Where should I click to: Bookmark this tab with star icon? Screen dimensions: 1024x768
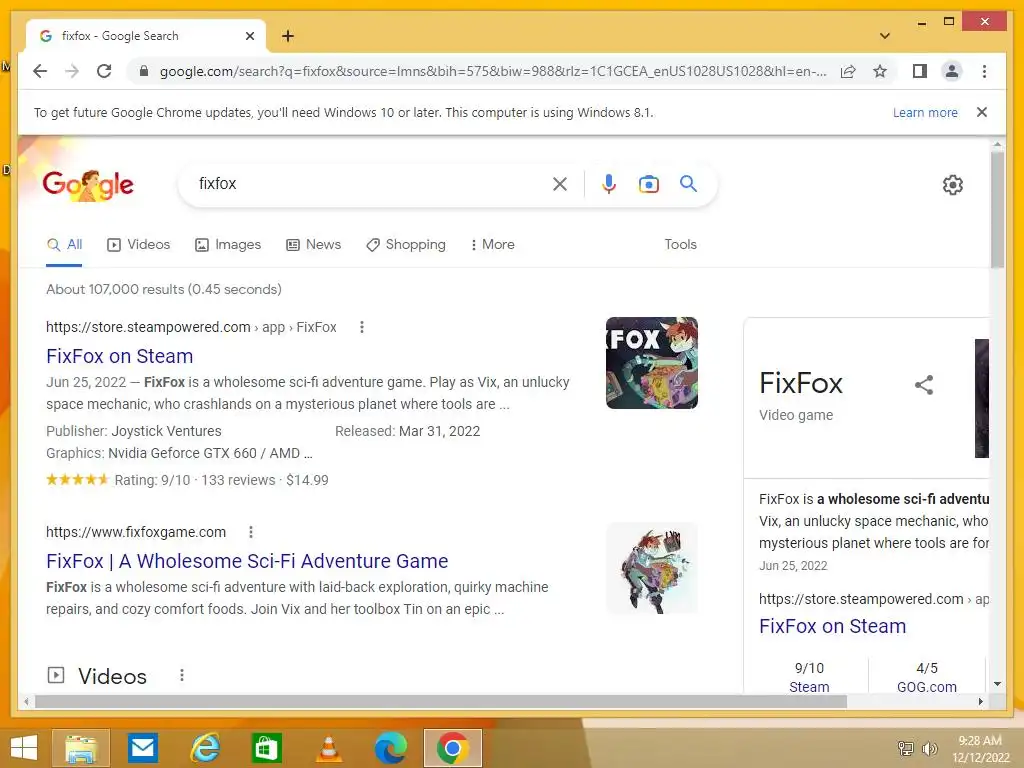(880, 71)
